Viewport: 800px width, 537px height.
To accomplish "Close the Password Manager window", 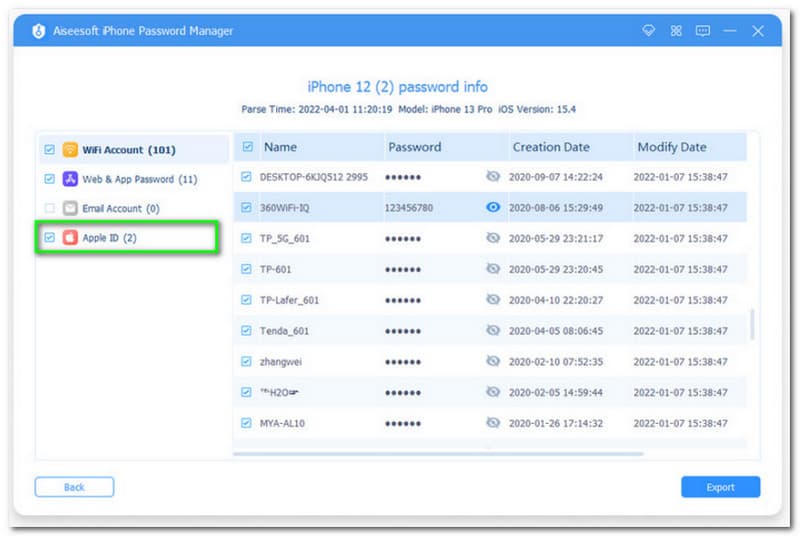I will pos(758,31).
